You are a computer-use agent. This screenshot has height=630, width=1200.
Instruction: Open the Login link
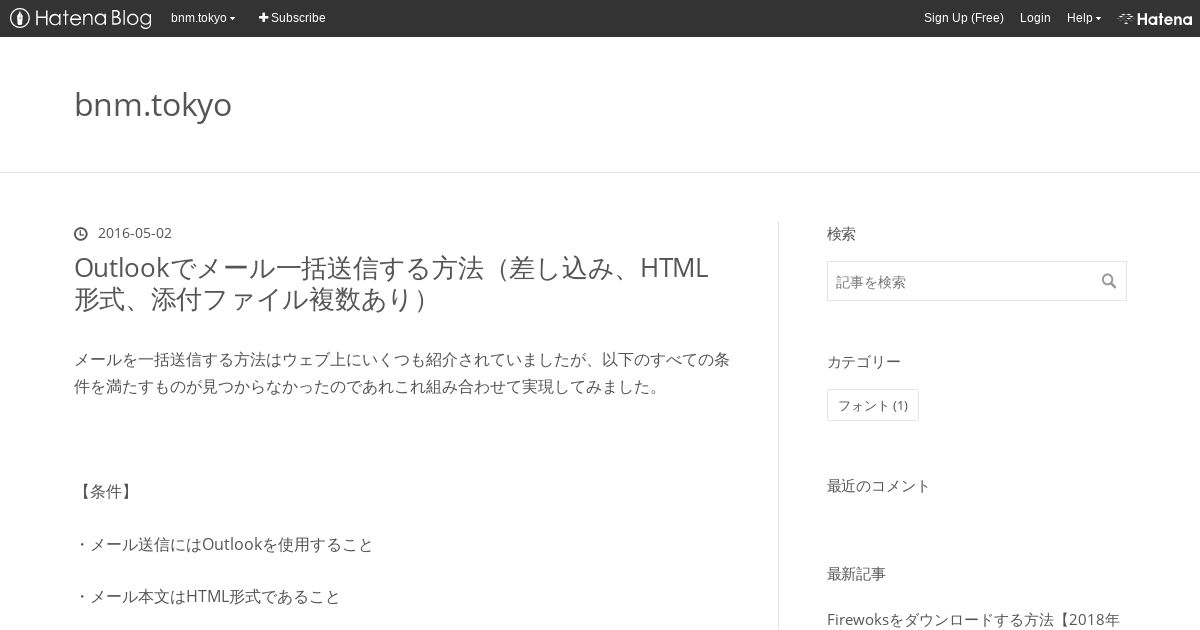pos(1035,18)
